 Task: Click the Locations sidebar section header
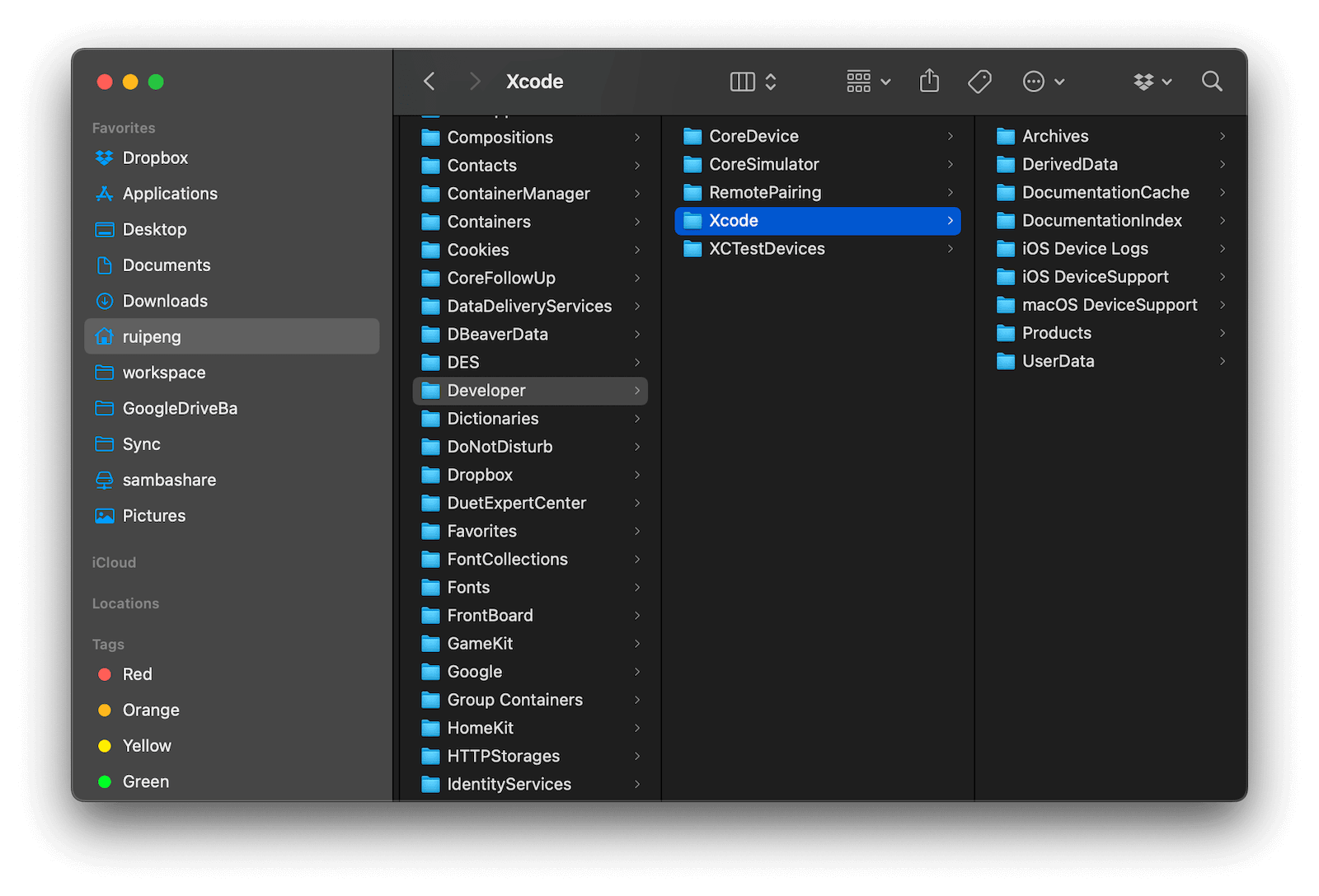(125, 603)
